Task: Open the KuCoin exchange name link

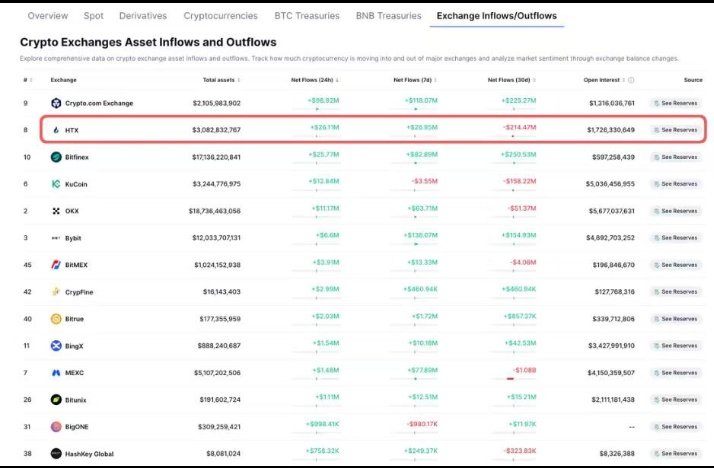Action: (76, 184)
